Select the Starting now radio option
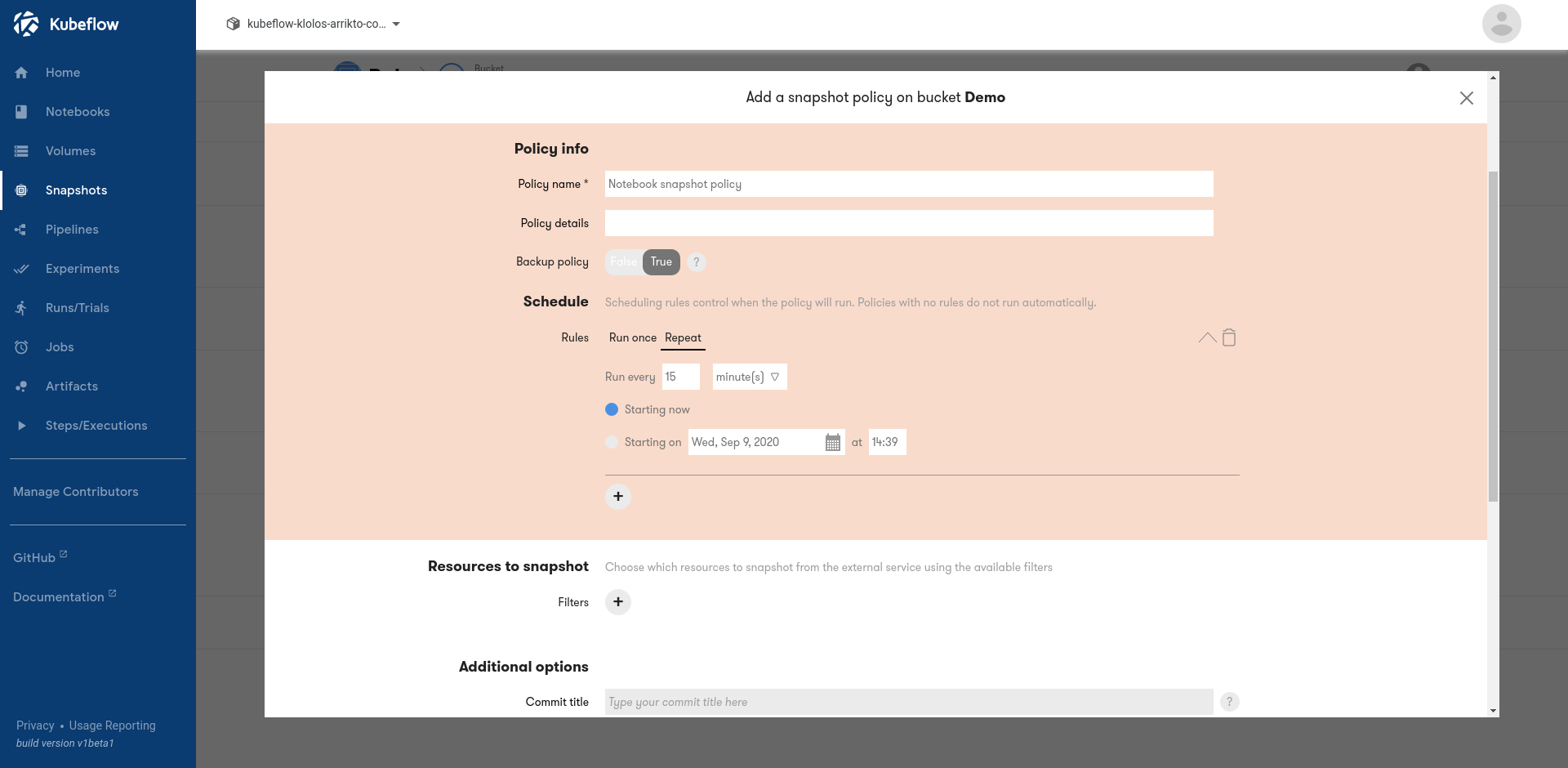The height and width of the screenshot is (768, 1568). 612,409
